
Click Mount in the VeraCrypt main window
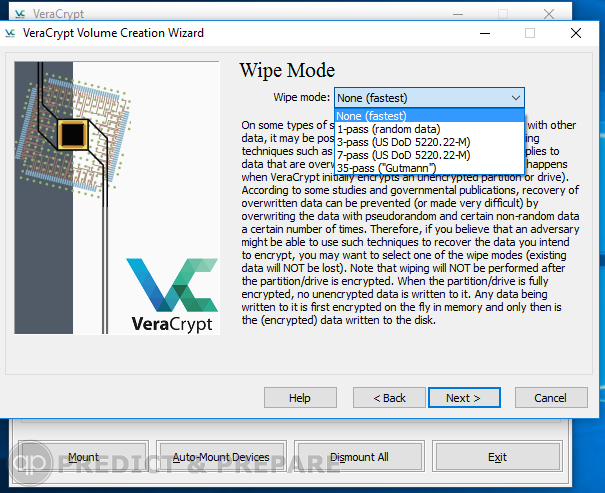click(x=83, y=457)
